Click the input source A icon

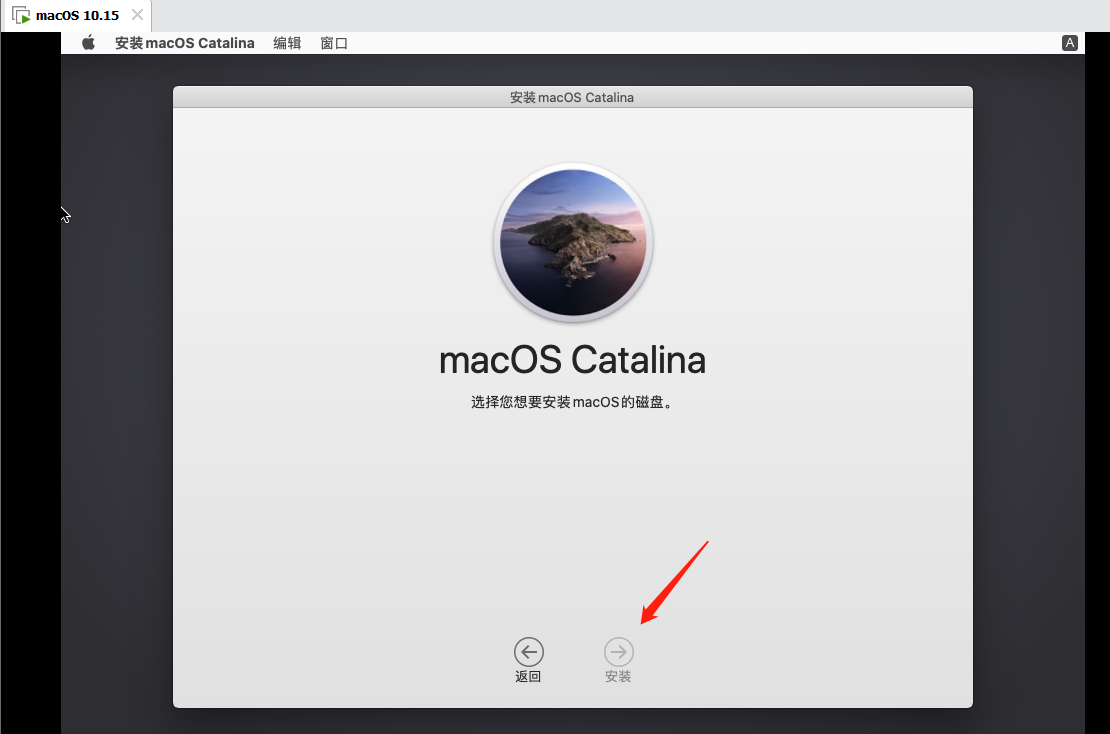[x=1070, y=43]
